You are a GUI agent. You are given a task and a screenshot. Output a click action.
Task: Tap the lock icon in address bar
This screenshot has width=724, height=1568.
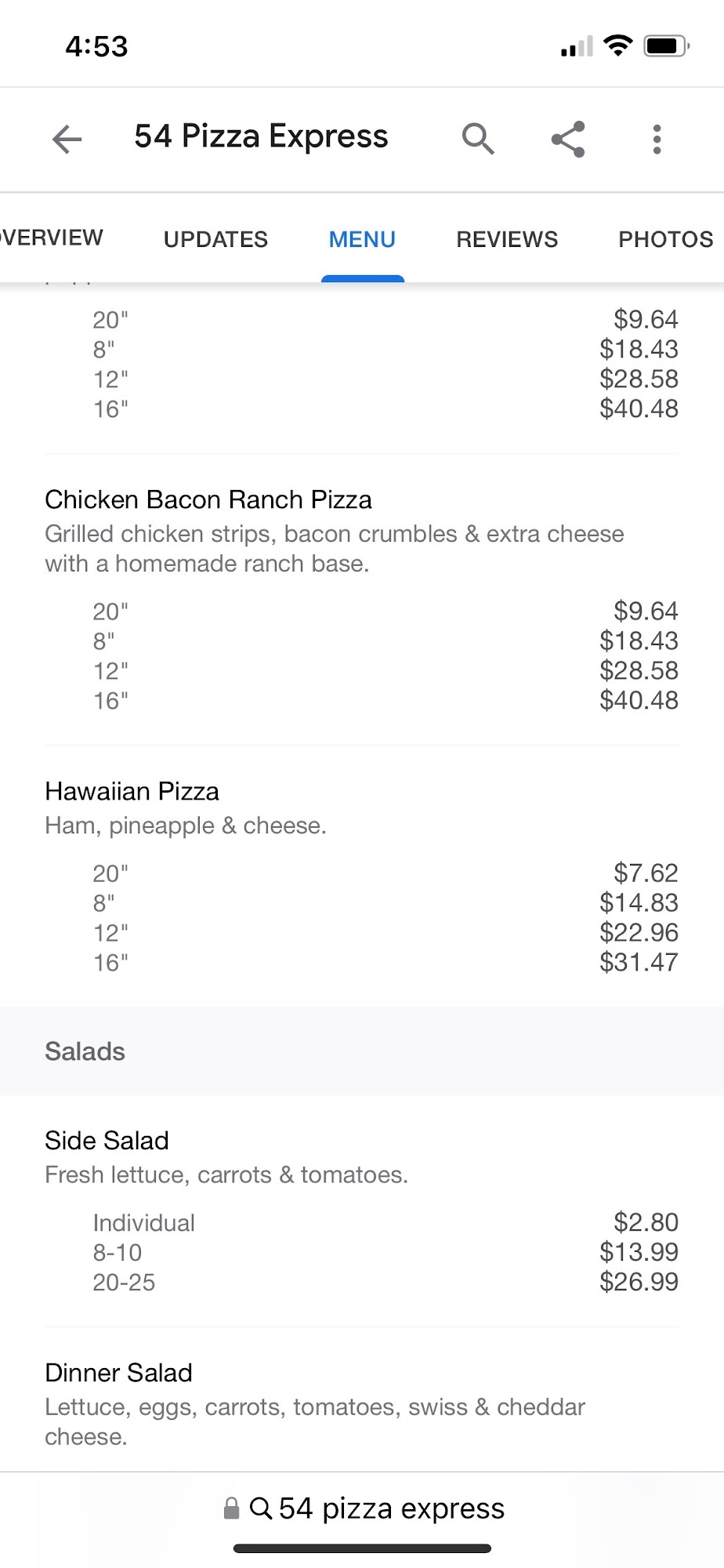pos(231,1508)
